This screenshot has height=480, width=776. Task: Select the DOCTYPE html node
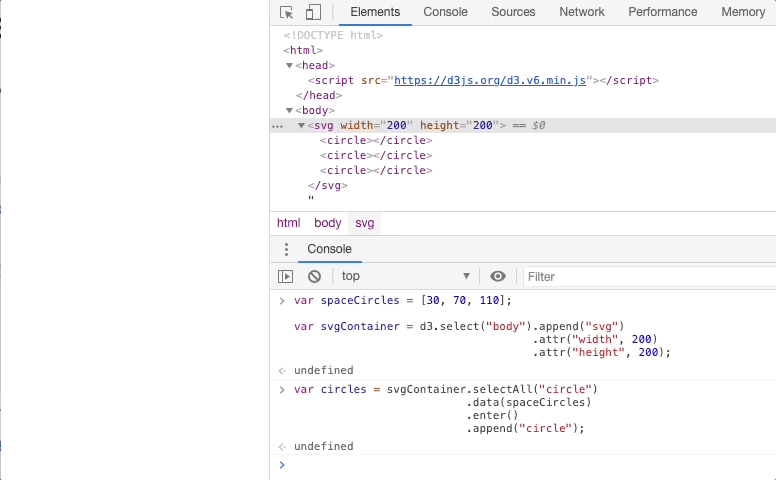[x=333, y=35]
